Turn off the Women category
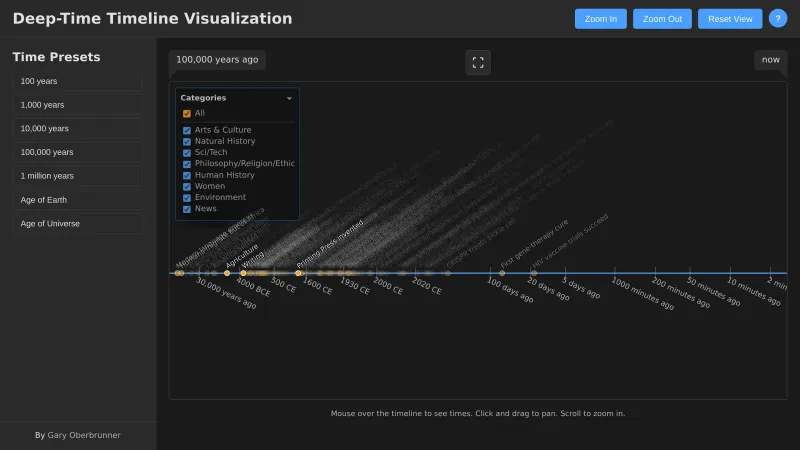800x450 pixels. point(187,186)
